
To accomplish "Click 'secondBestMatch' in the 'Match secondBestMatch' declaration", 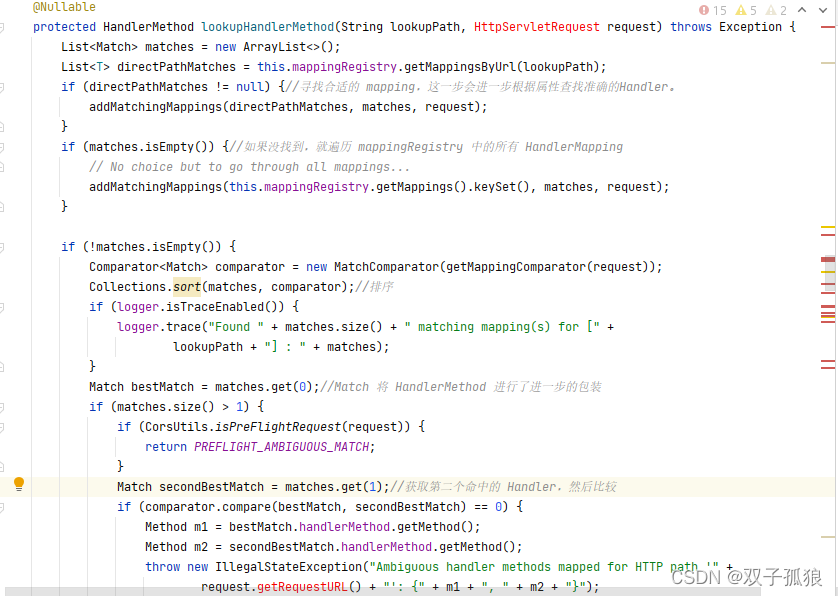I will tap(212, 487).
